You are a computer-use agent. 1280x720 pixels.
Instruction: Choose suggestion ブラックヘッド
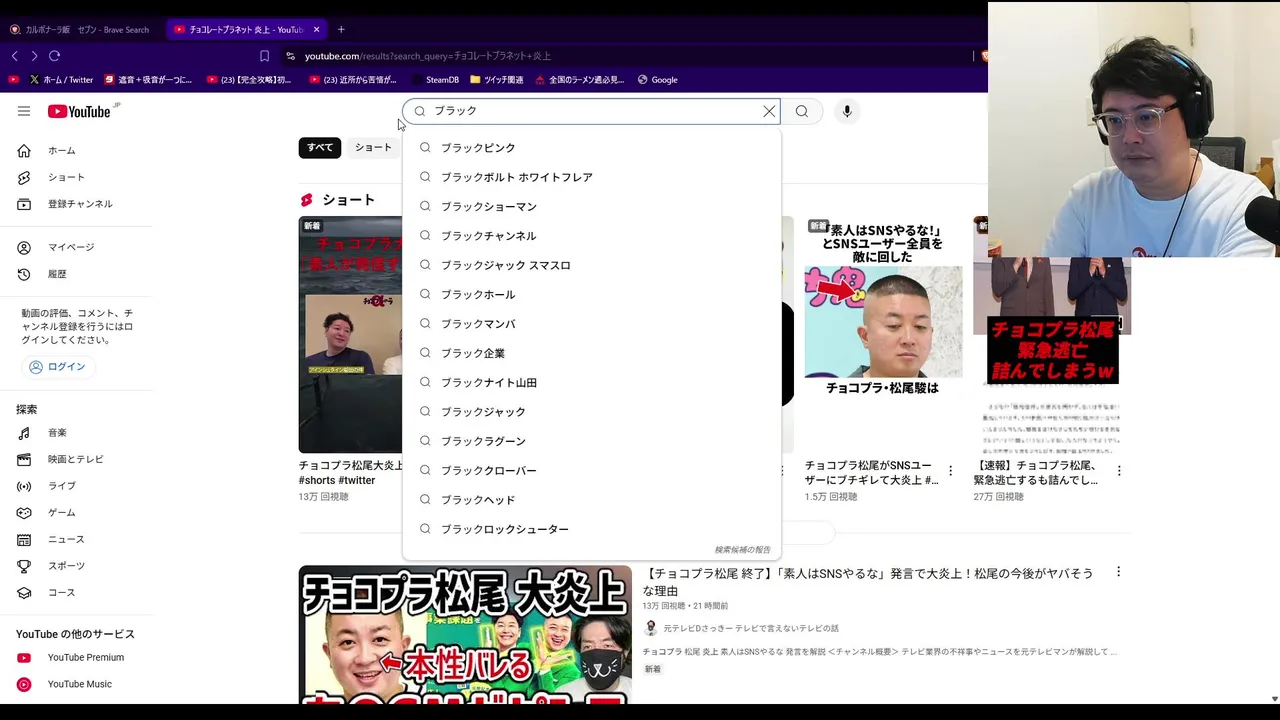pyautogui.click(x=591, y=500)
